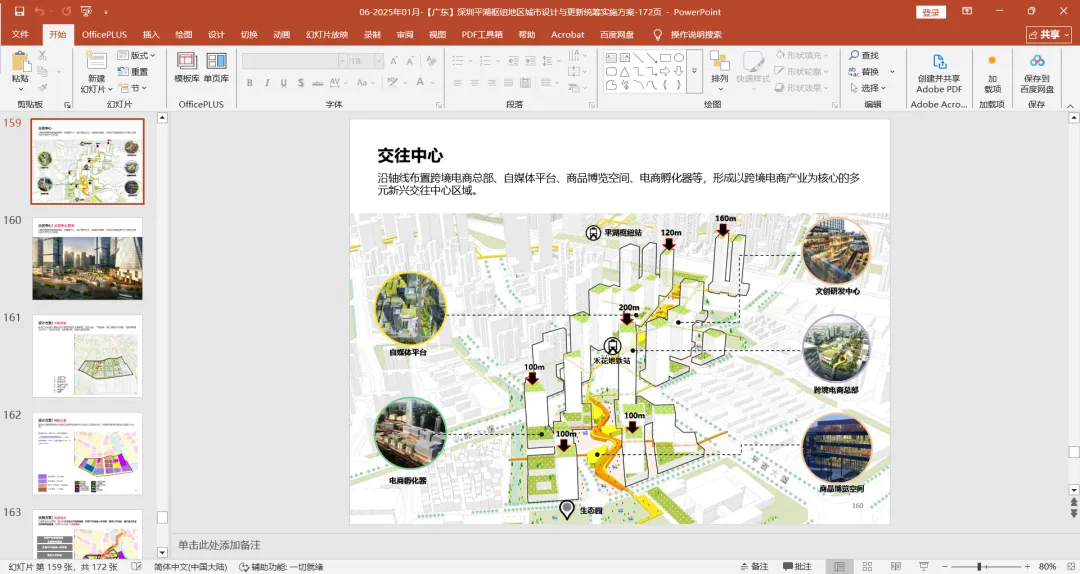Open the 形状填充 shape fill dropdown

pos(803,55)
